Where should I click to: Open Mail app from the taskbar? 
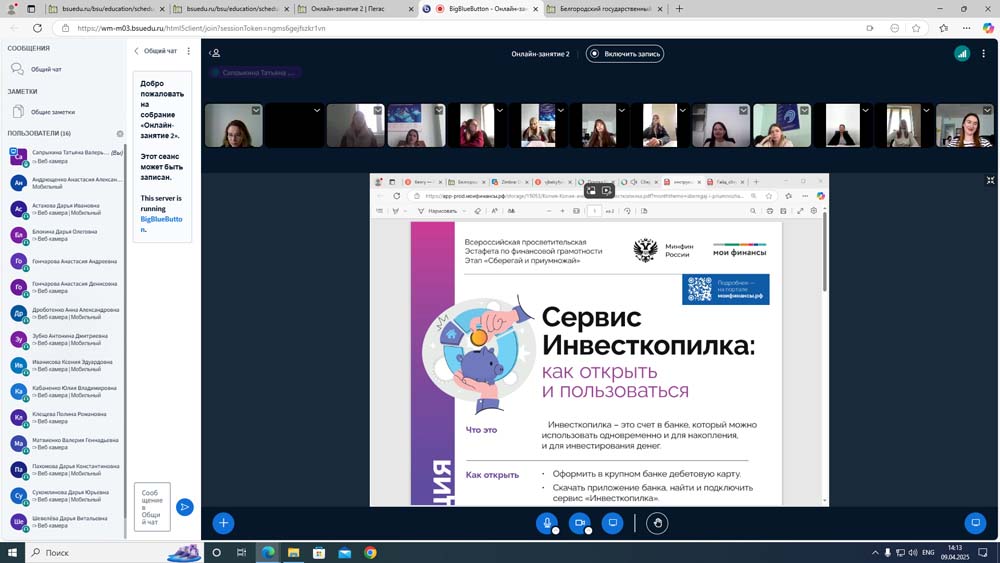[344, 552]
